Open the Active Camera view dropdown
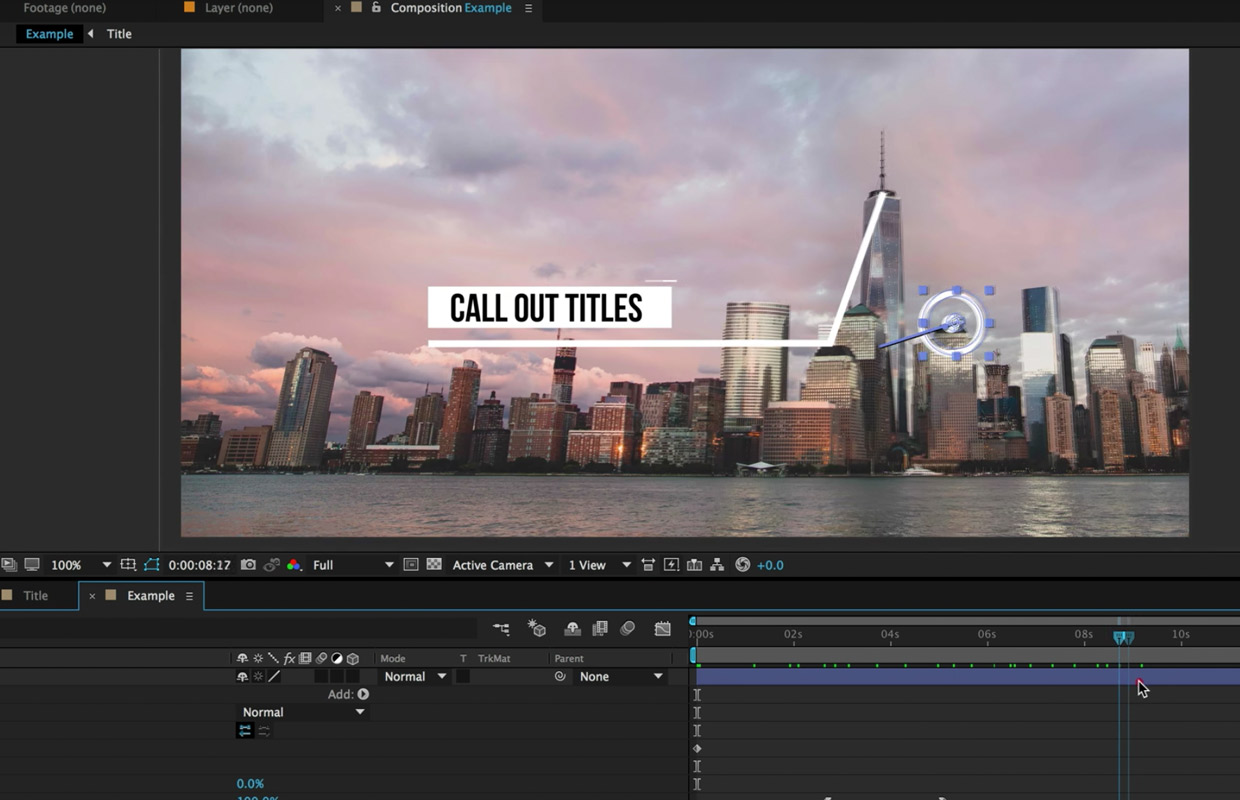This screenshot has height=800, width=1240. tap(502, 565)
